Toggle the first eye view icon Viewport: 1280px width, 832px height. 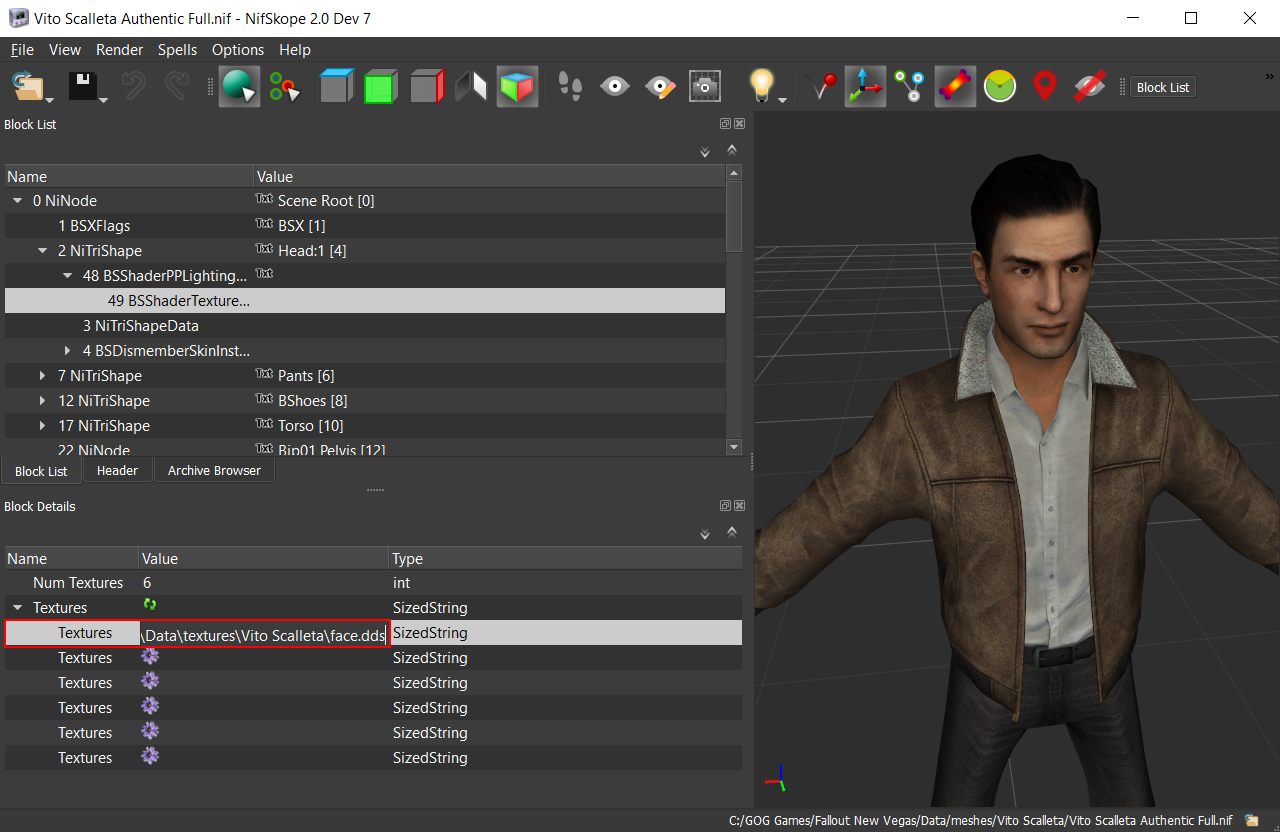click(x=615, y=87)
